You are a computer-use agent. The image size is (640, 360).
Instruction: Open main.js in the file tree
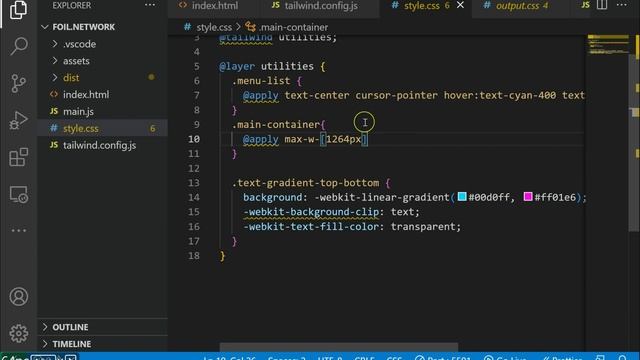click(78, 111)
